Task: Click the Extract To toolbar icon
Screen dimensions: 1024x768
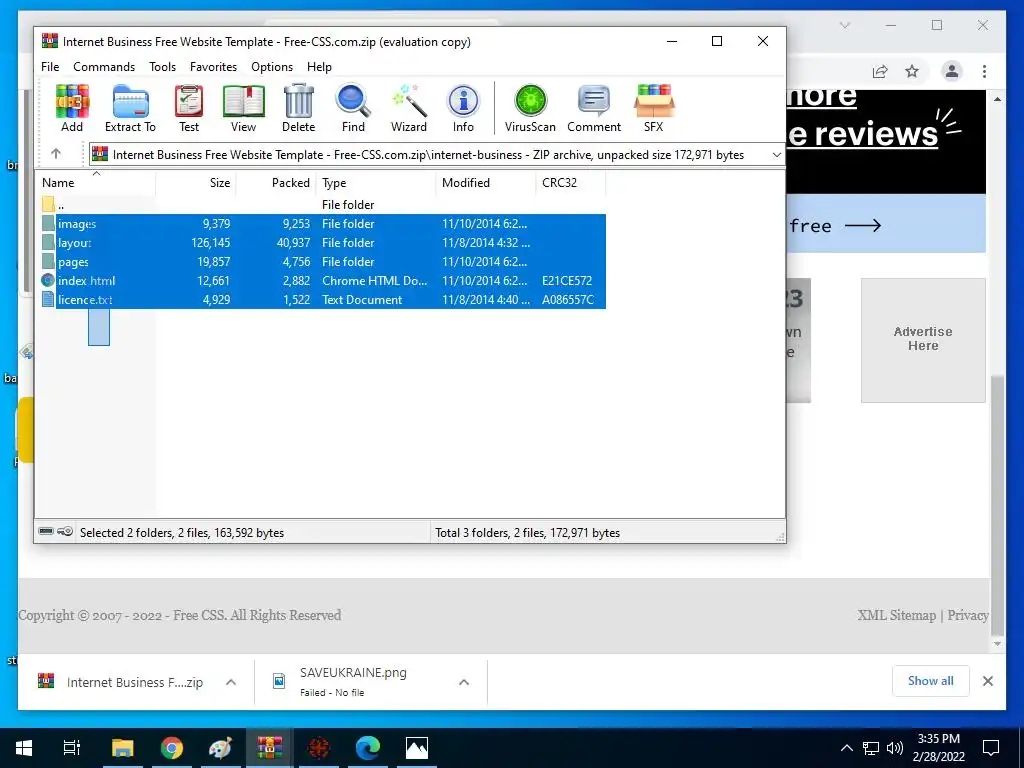Action: pos(131,108)
